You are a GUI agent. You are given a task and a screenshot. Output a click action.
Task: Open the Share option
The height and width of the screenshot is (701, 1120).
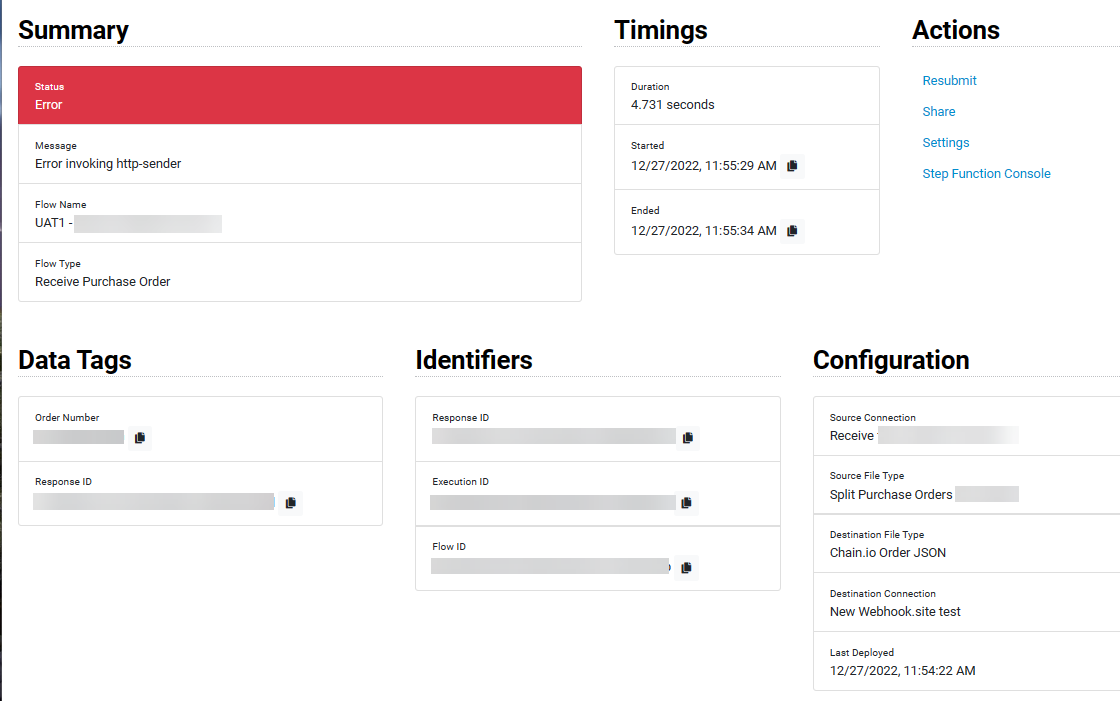[x=938, y=111]
